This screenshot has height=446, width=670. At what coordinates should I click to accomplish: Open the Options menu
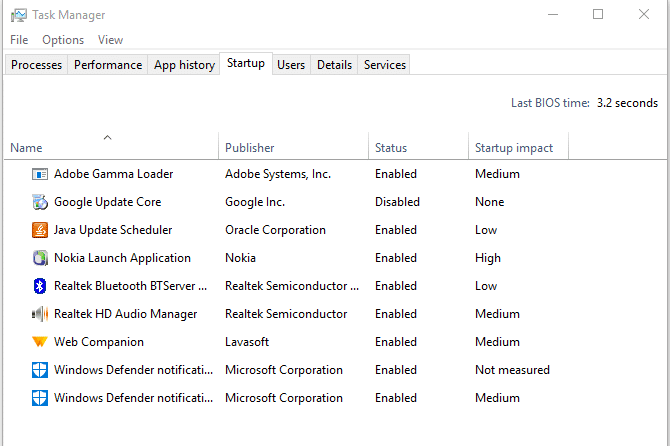point(63,40)
